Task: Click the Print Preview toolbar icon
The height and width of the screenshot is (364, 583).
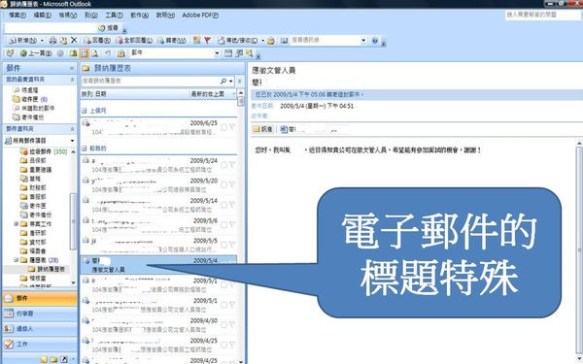Action: 95,54
